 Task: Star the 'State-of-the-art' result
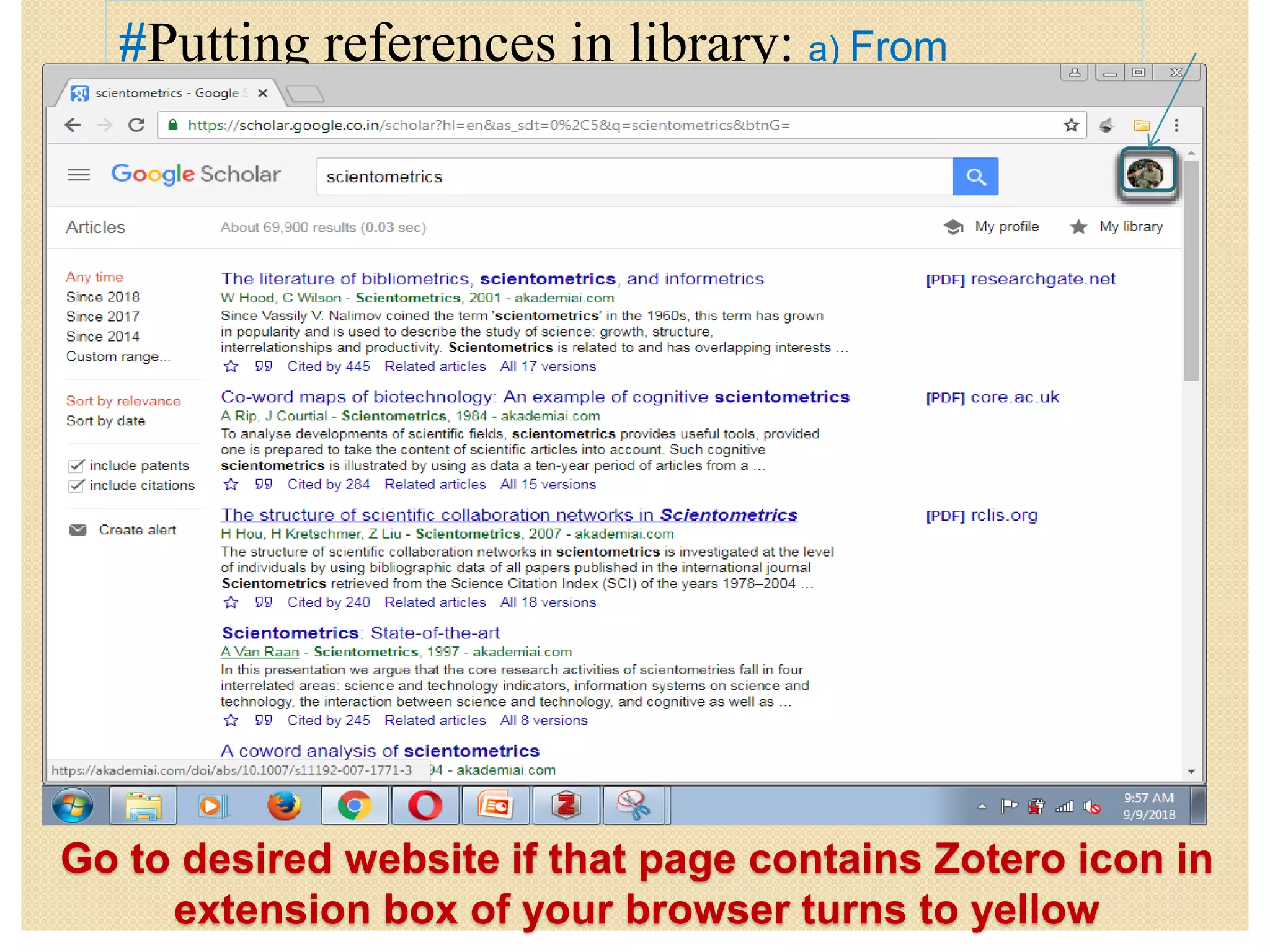pyautogui.click(x=231, y=720)
